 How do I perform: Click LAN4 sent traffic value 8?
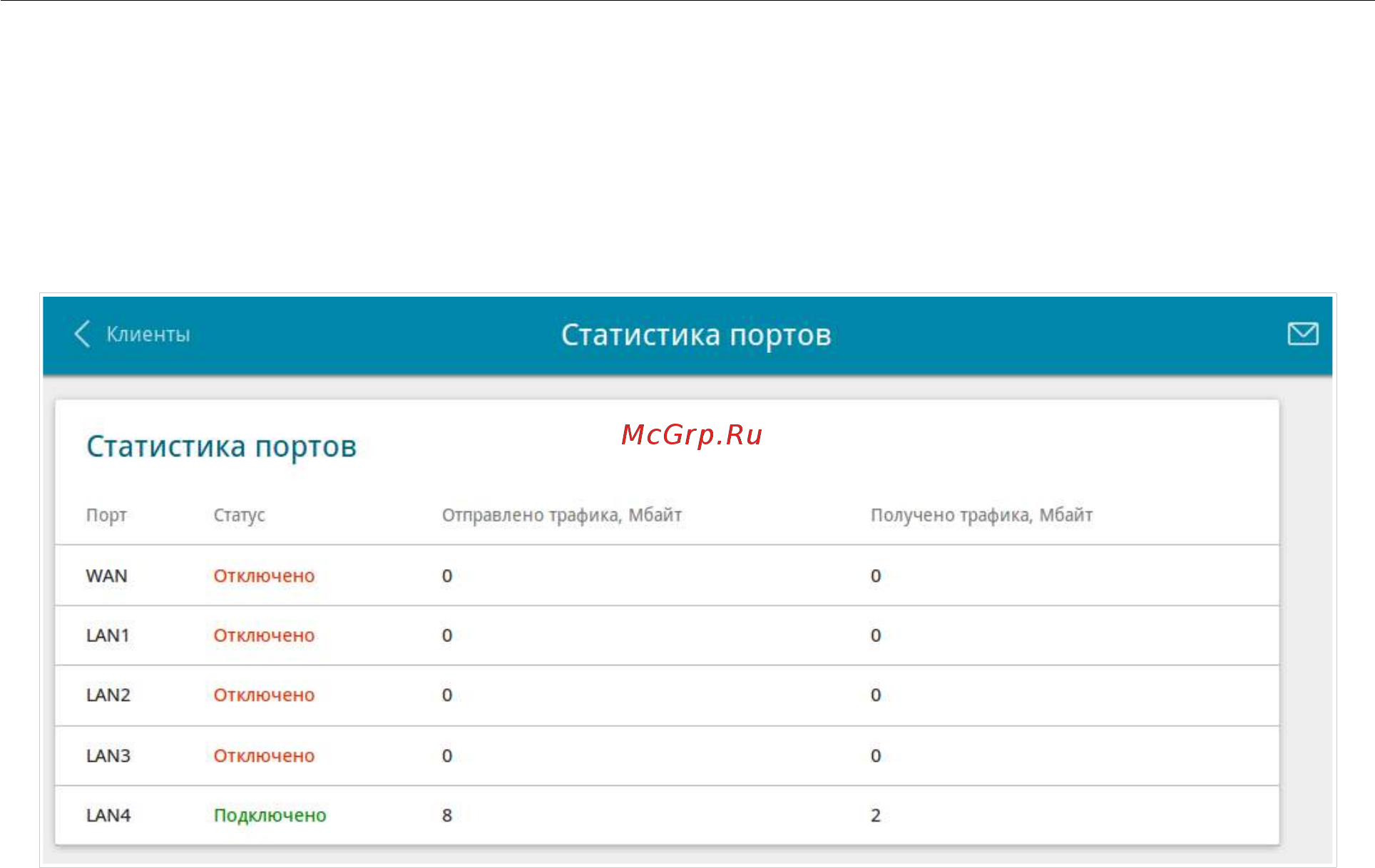pyautogui.click(x=447, y=815)
